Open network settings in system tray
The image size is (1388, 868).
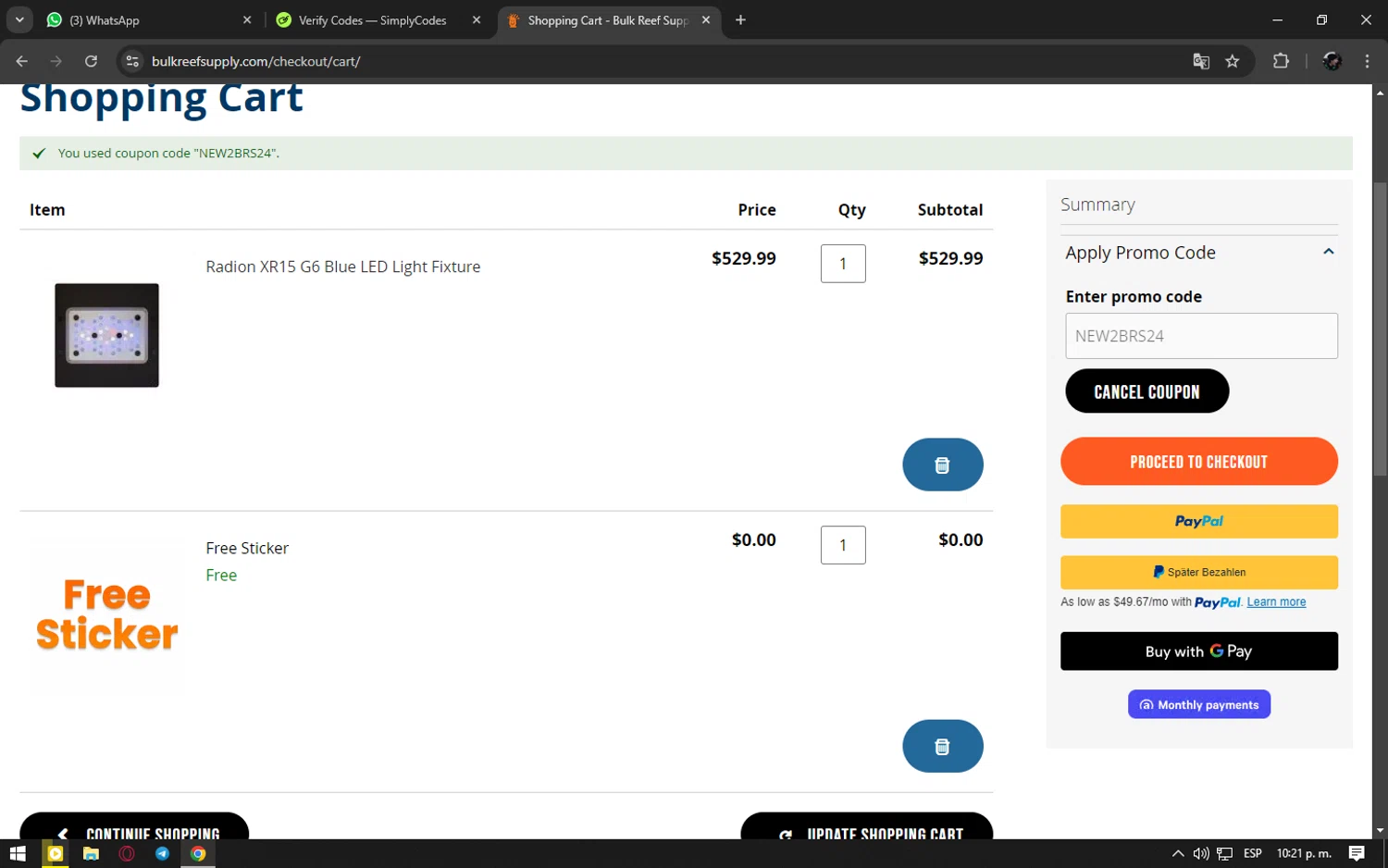point(1224,853)
